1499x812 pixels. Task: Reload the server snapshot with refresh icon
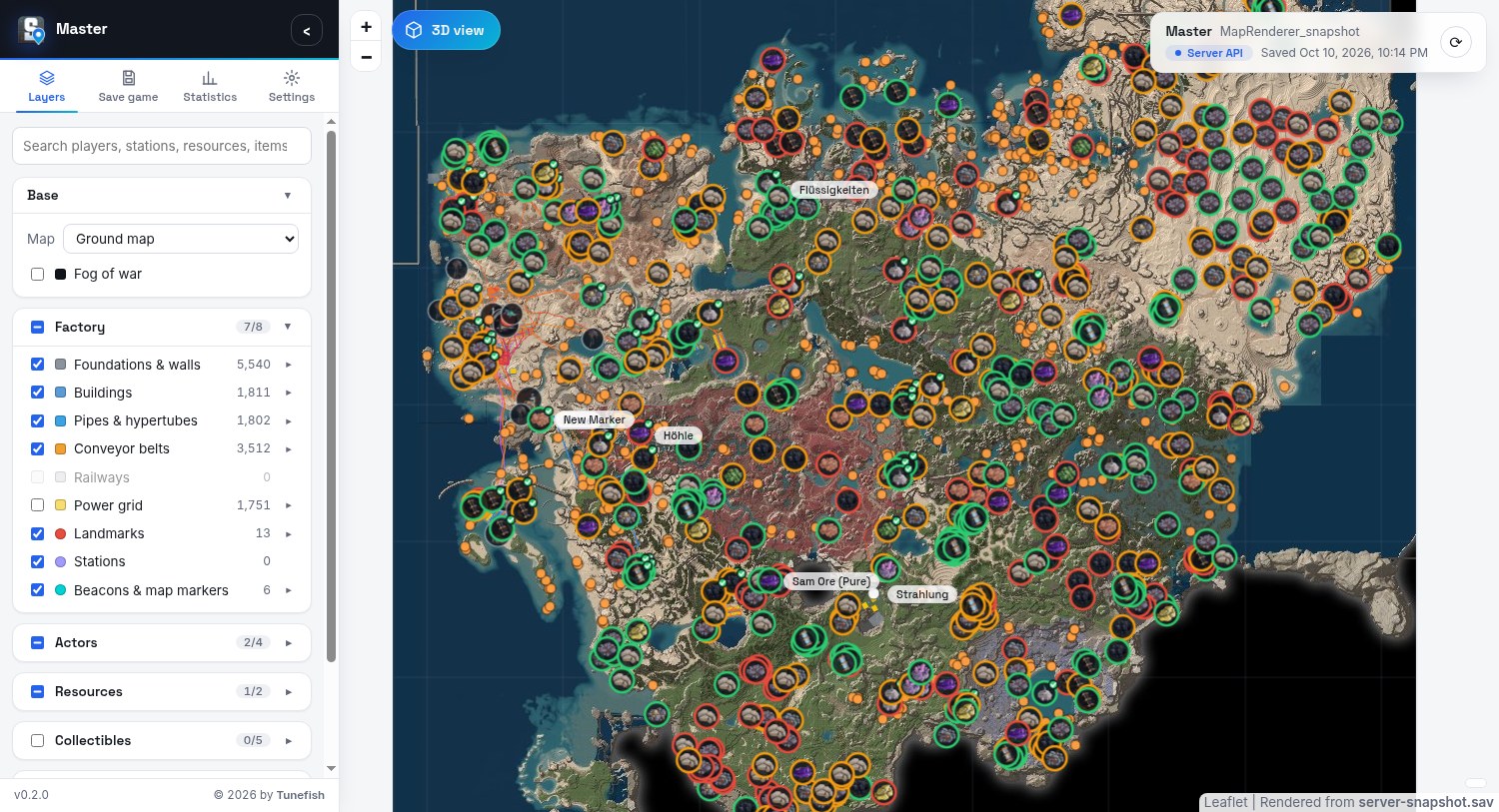[x=1456, y=42]
